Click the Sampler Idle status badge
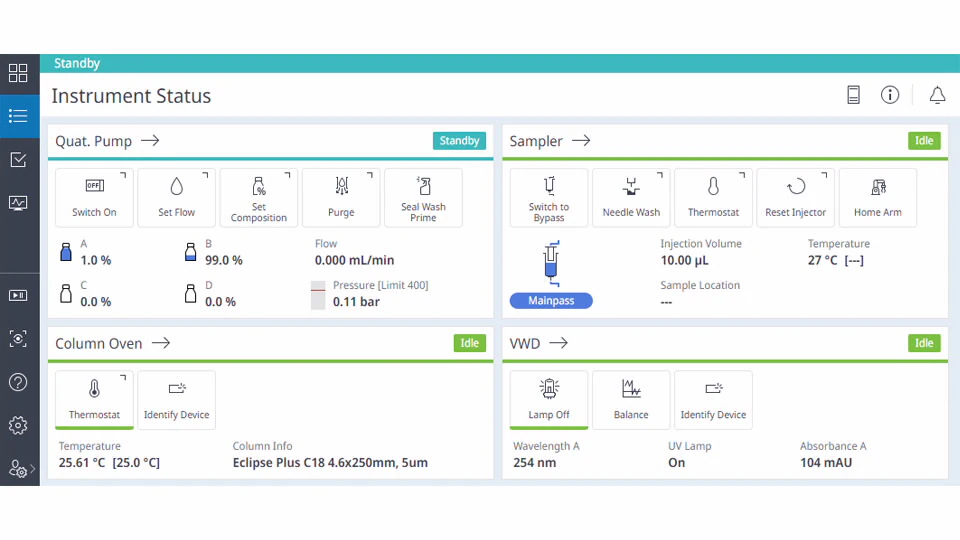 point(924,141)
